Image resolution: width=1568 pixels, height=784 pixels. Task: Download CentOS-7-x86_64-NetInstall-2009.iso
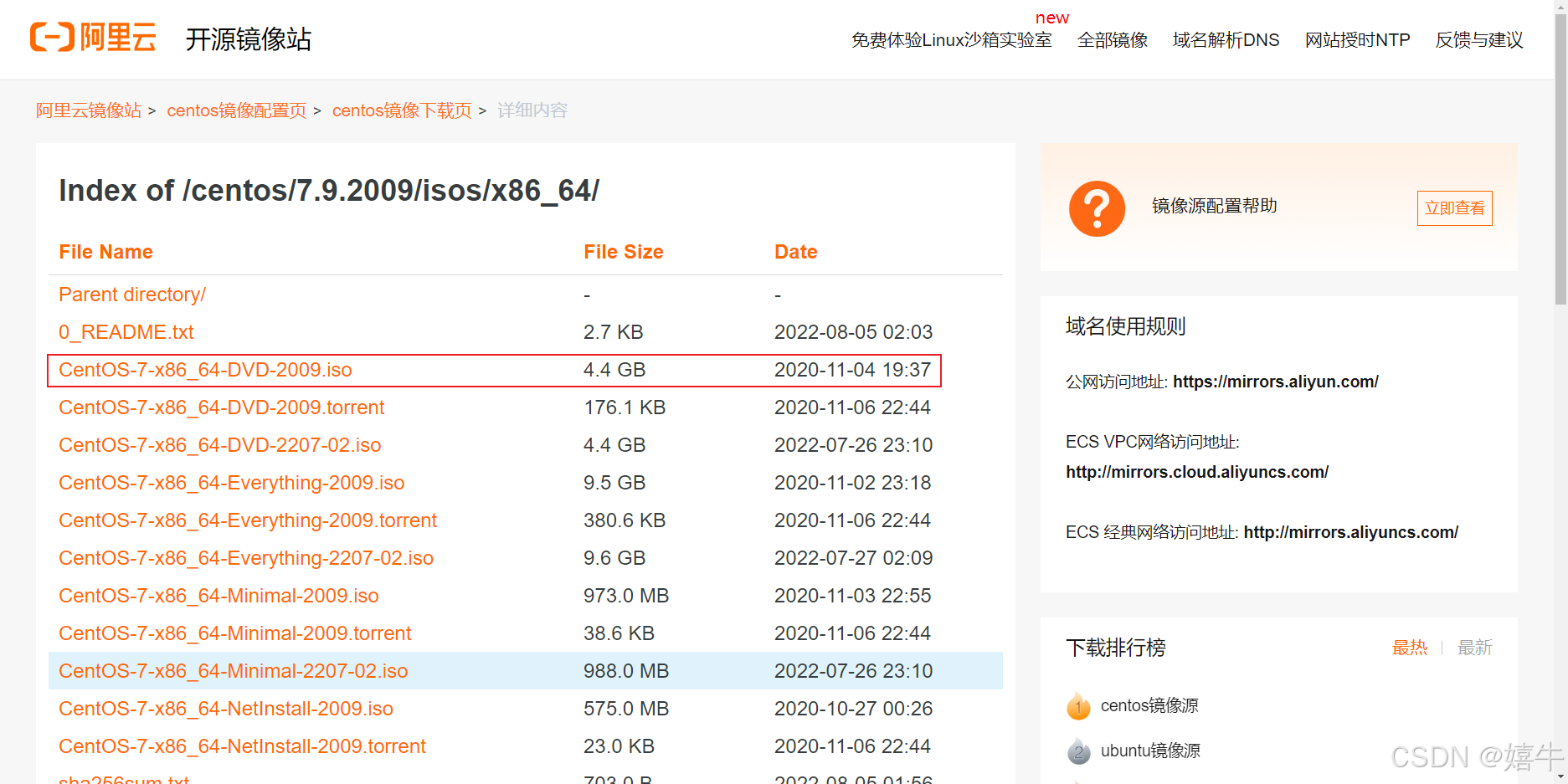226,709
